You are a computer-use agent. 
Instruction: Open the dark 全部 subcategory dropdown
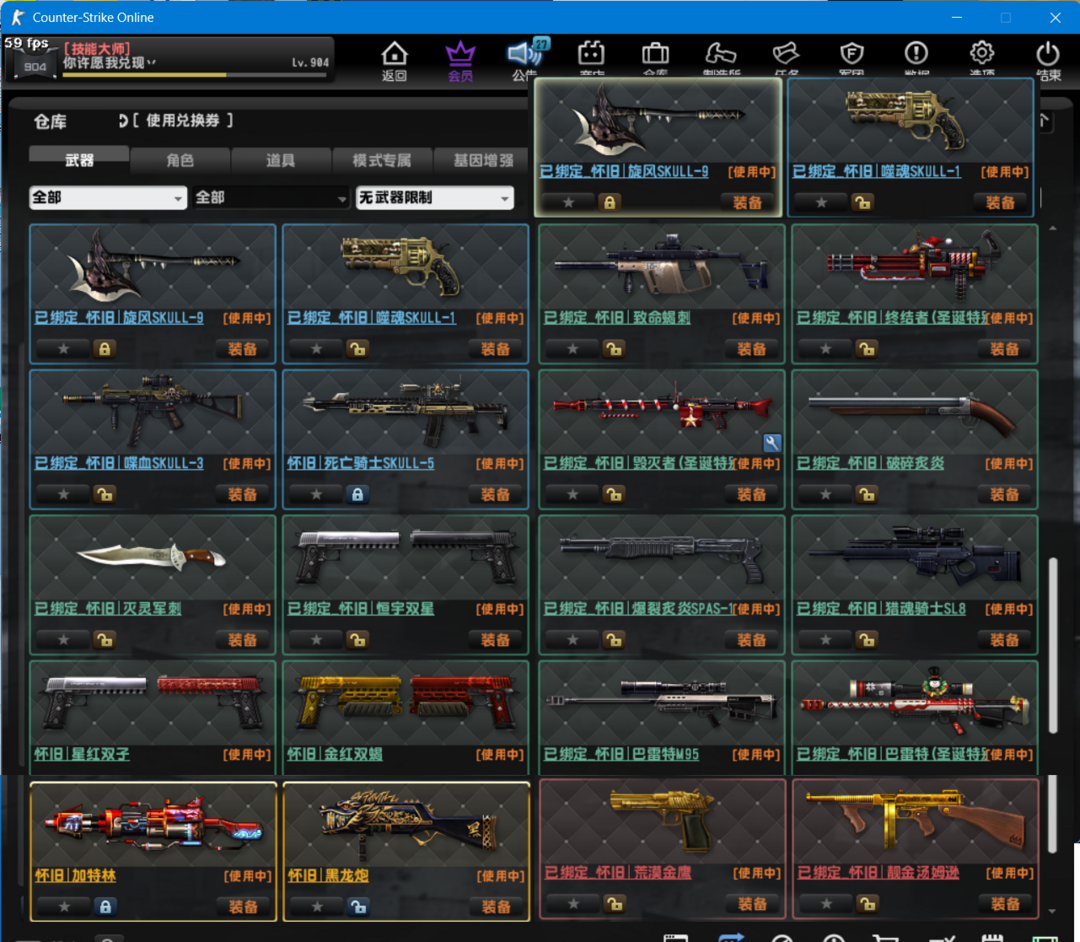point(271,198)
